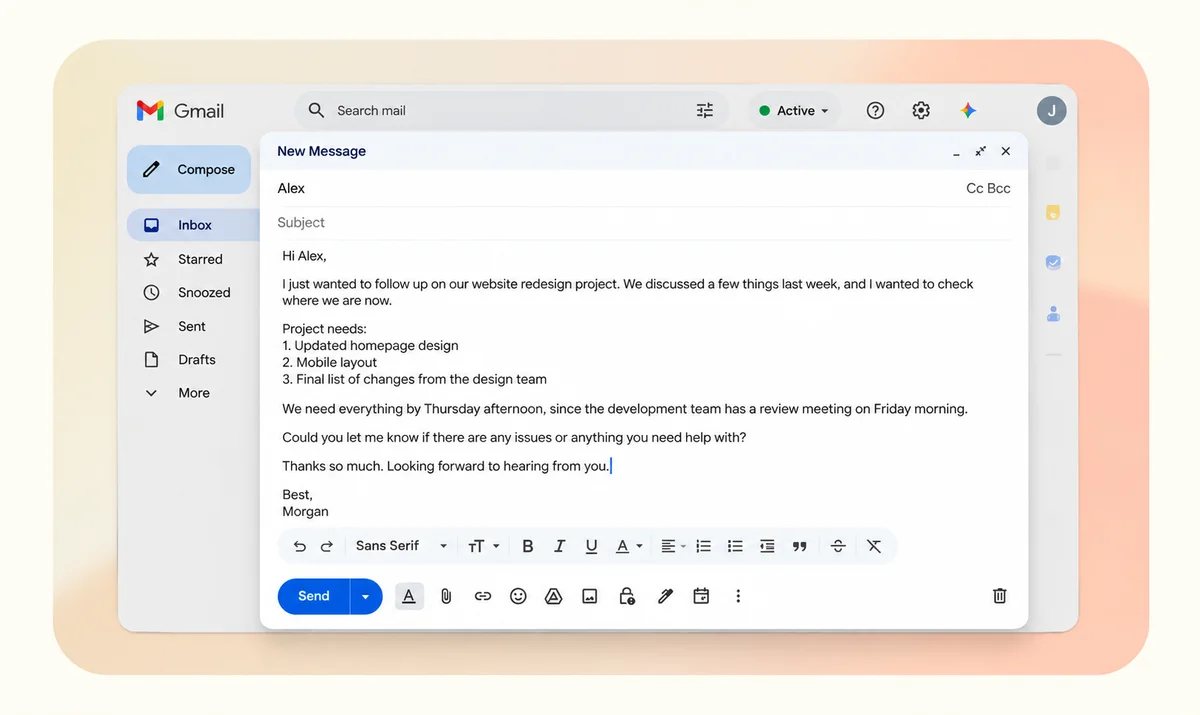
Task: Redo the last edit in formatting toolbar
Action: [326, 546]
